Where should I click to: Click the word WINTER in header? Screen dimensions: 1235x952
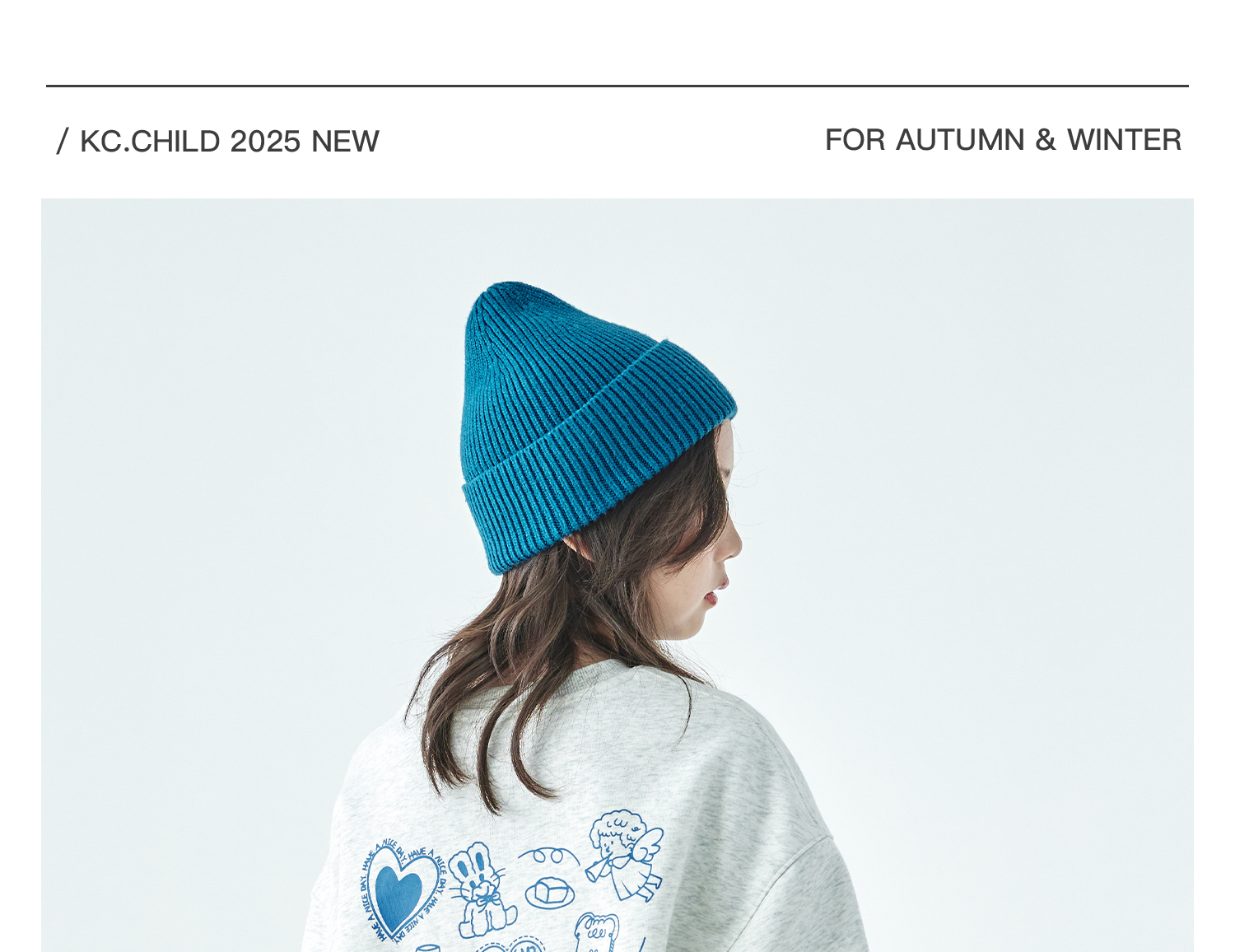coord(1124,140)
